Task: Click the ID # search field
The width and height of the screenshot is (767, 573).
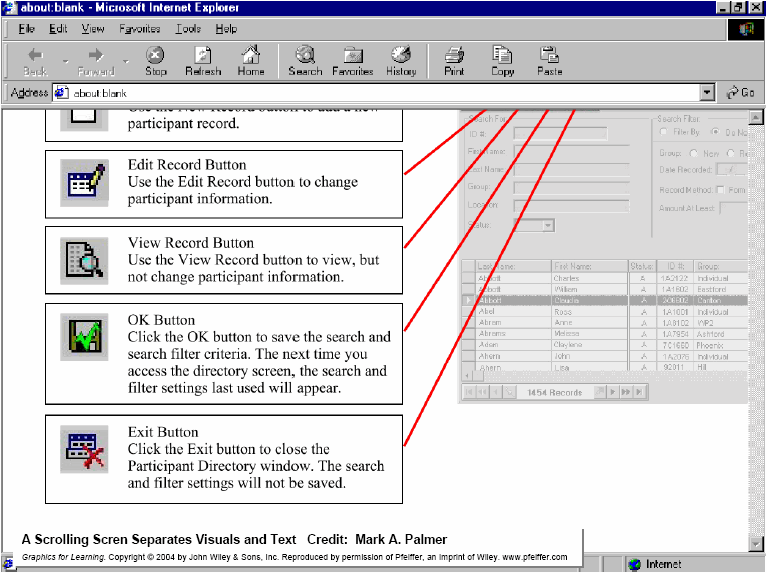Action: pyautogui.click(x=561, y=134)
